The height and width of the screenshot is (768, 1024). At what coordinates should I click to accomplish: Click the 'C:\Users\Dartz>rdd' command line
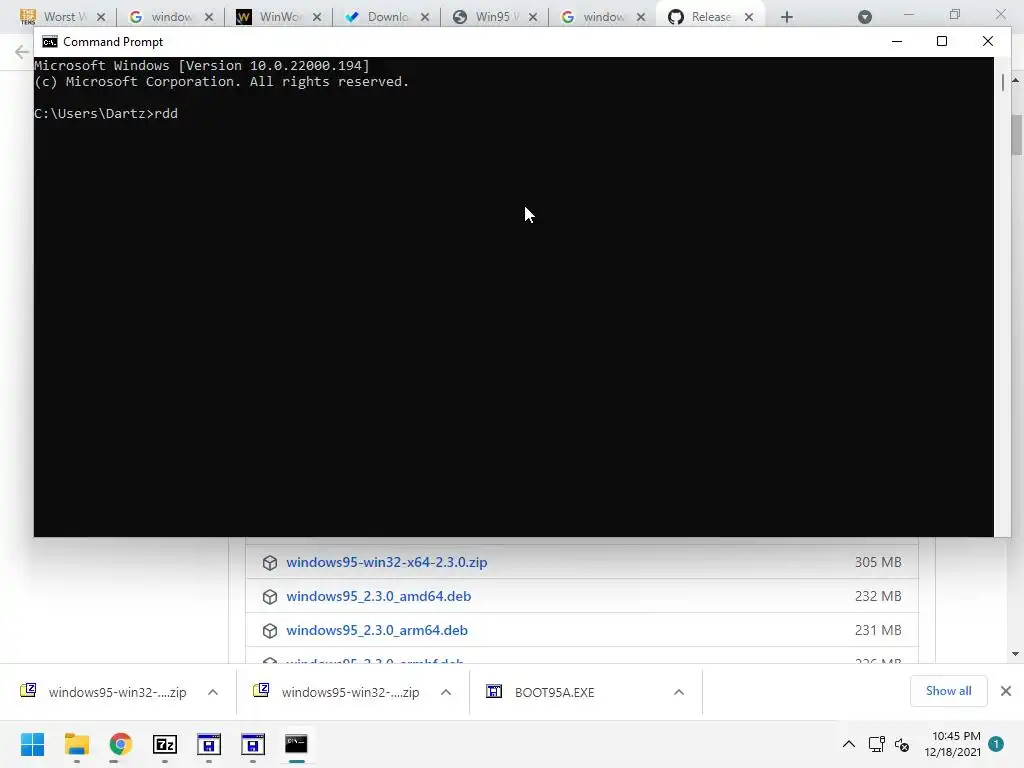(x=106, y=114)
